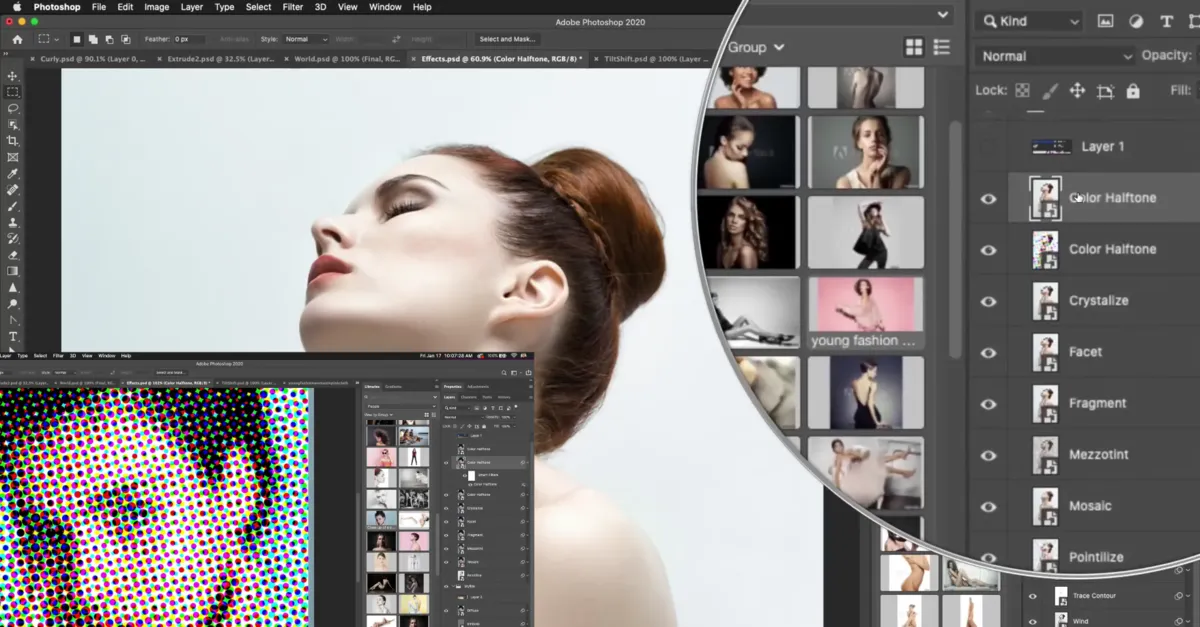Hide the Crystalize layer

tap(988, 301)
